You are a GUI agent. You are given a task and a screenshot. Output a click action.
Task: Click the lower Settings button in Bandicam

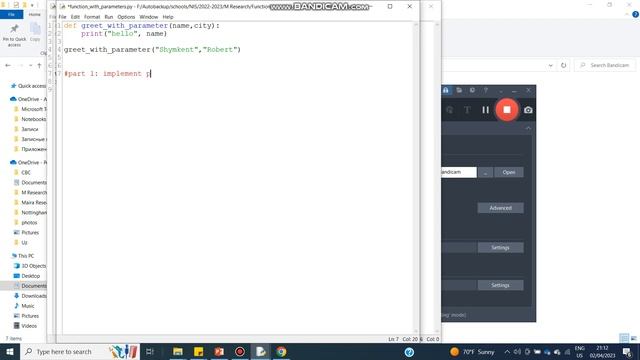pyautogui.click(x=500, y=285)
